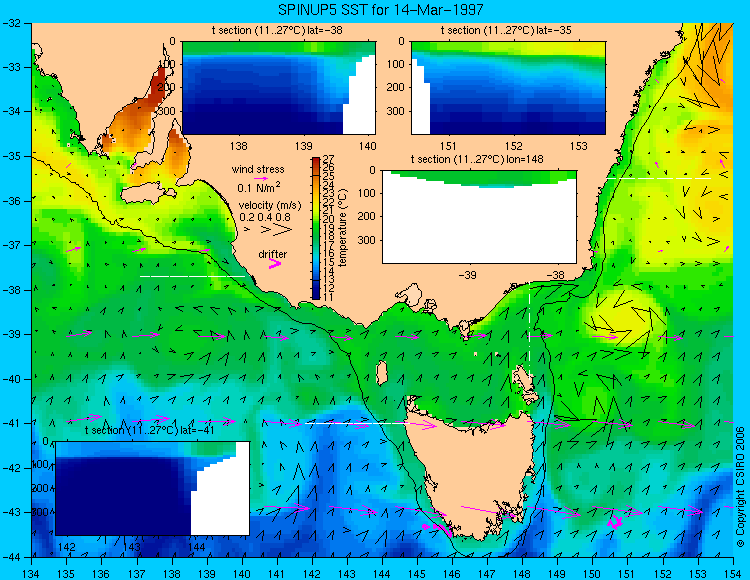
Task: Click the 142 tick in lat=-41 inset
Action: (x=66, y=547)
